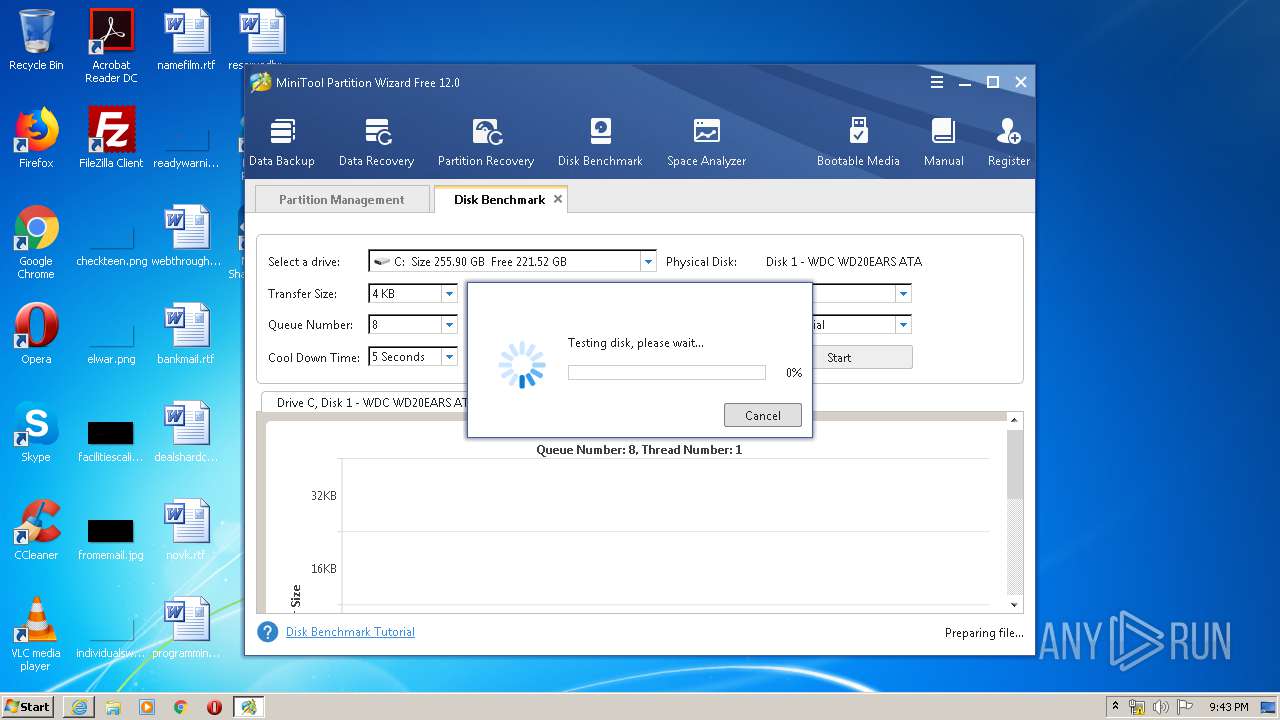Screen dimensions: 1280x720
Task: Open Opera desktop shortcut
Action: click(x=36, y=334)
